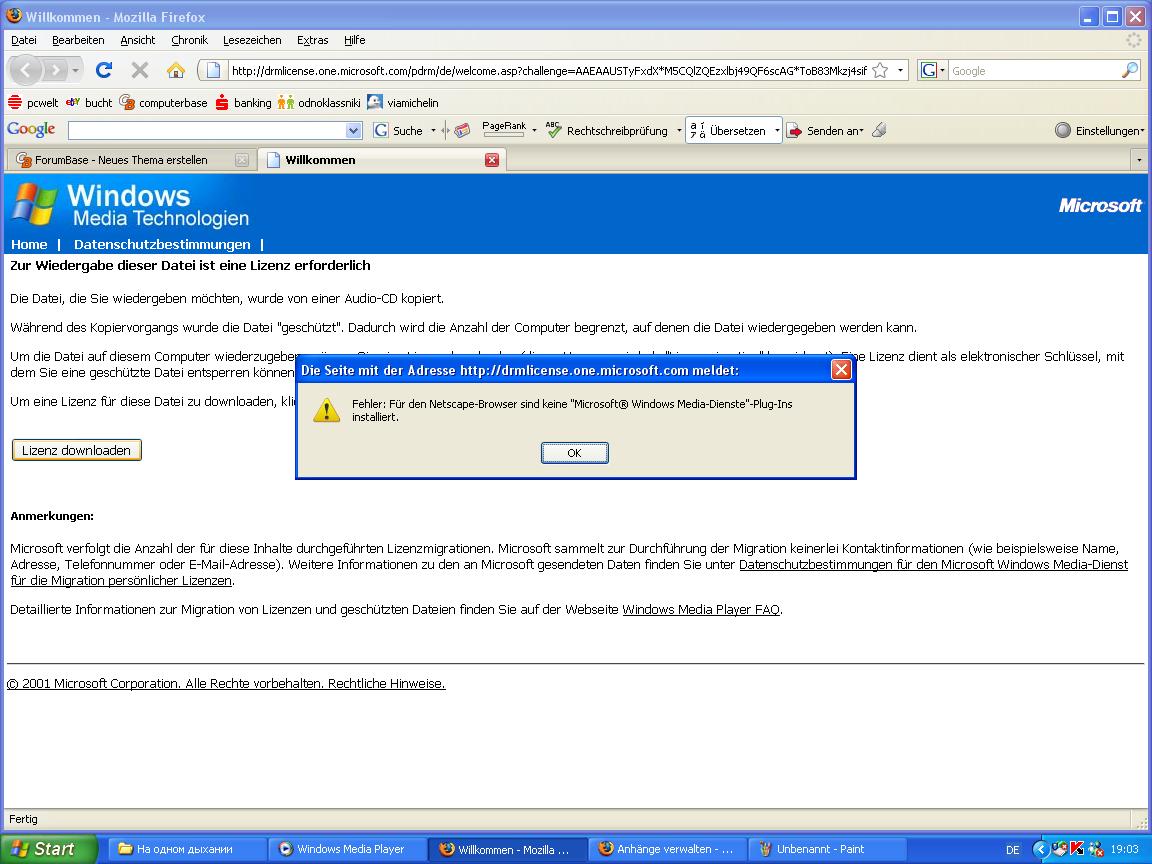
Task: Click the Google toolbar Suche button
Action: pyautogui.click(x=399, y=131)
